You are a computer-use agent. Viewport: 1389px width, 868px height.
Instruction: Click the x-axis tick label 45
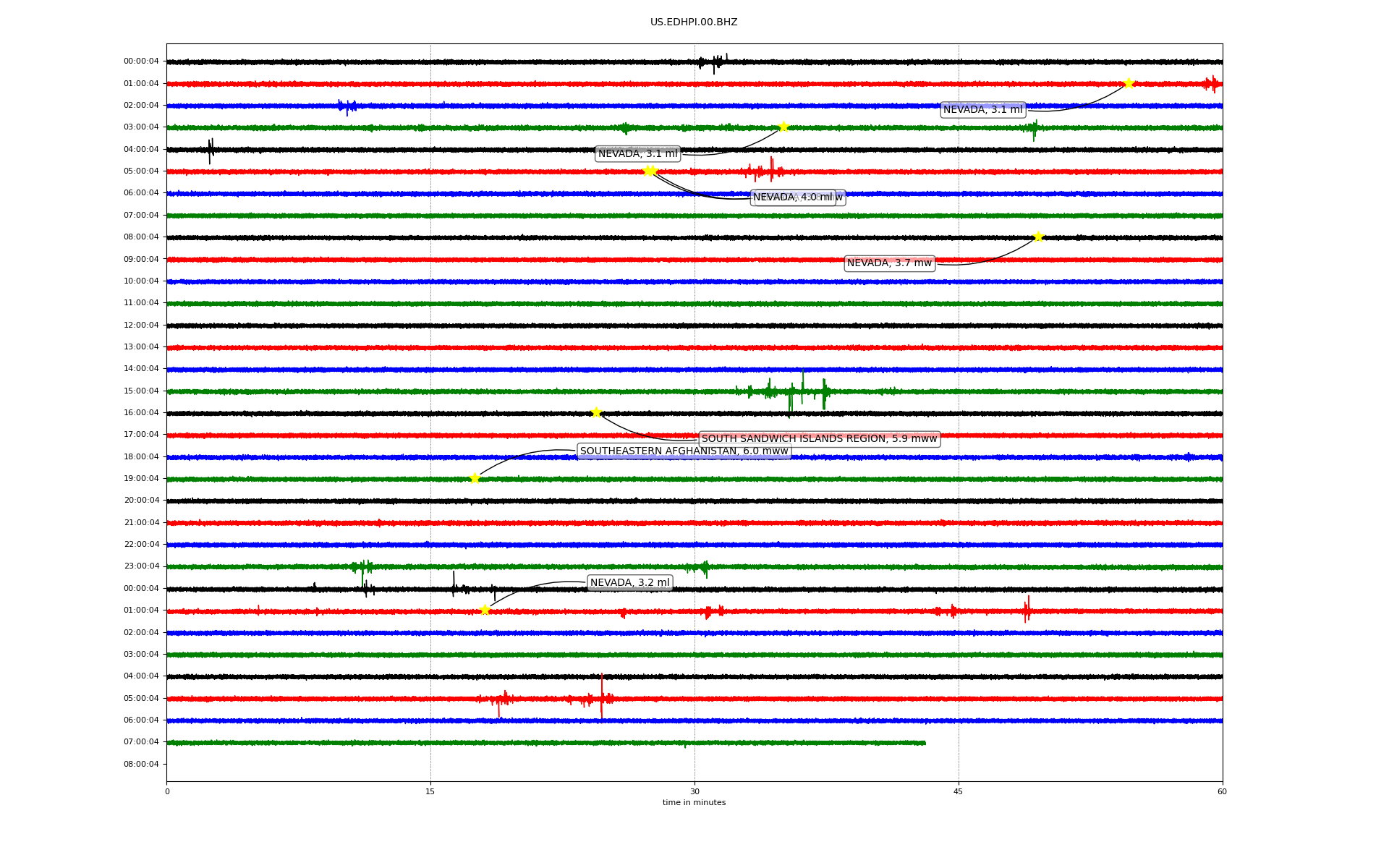click(959, 791)
